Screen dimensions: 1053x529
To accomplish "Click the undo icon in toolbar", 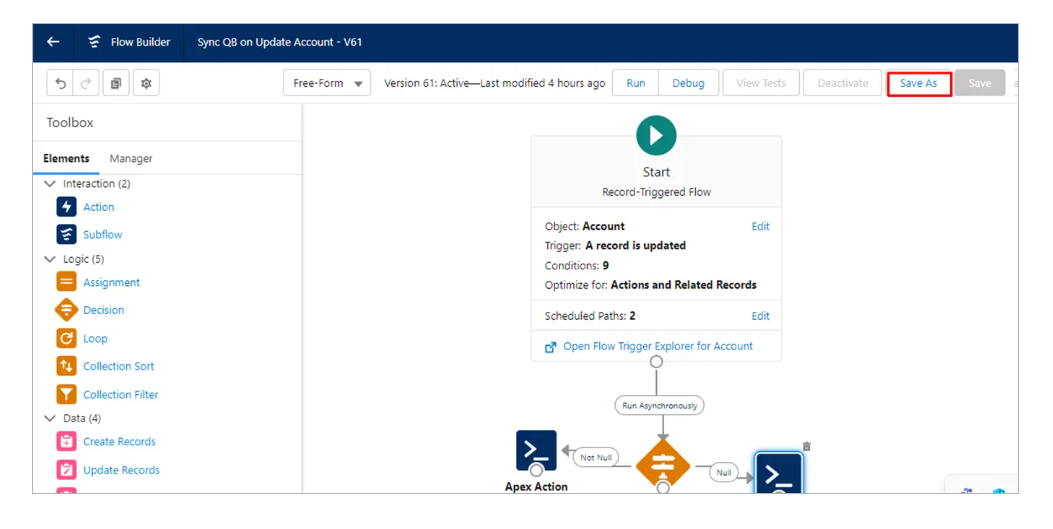I will click(61, 83).
